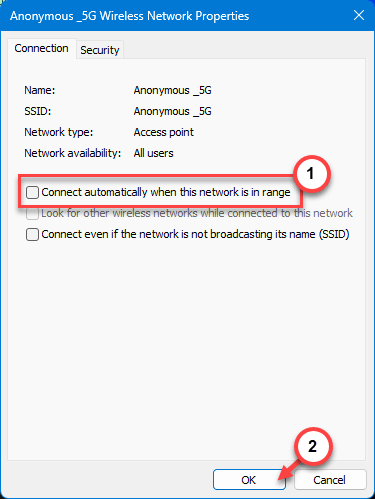Click the Anonymous _5G value beside Name
Image resolution: width=375 pixels, height=499 pixels.
click(x=173, y=90)
